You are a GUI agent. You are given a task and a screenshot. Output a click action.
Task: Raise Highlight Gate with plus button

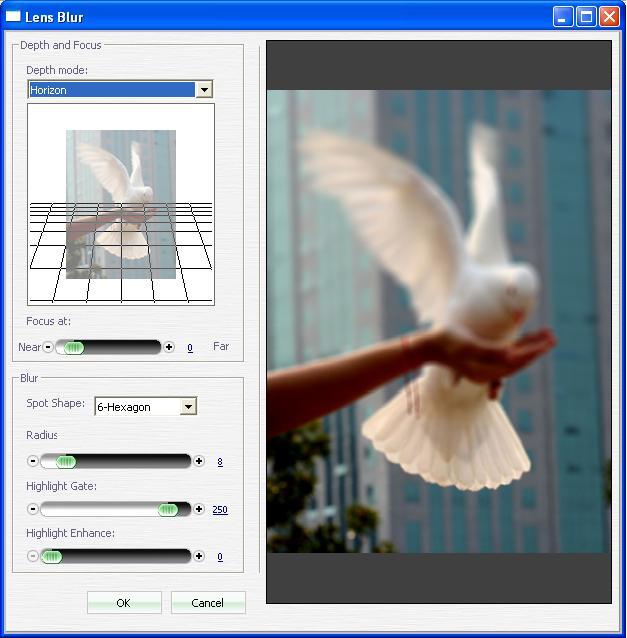pos(199,509)
